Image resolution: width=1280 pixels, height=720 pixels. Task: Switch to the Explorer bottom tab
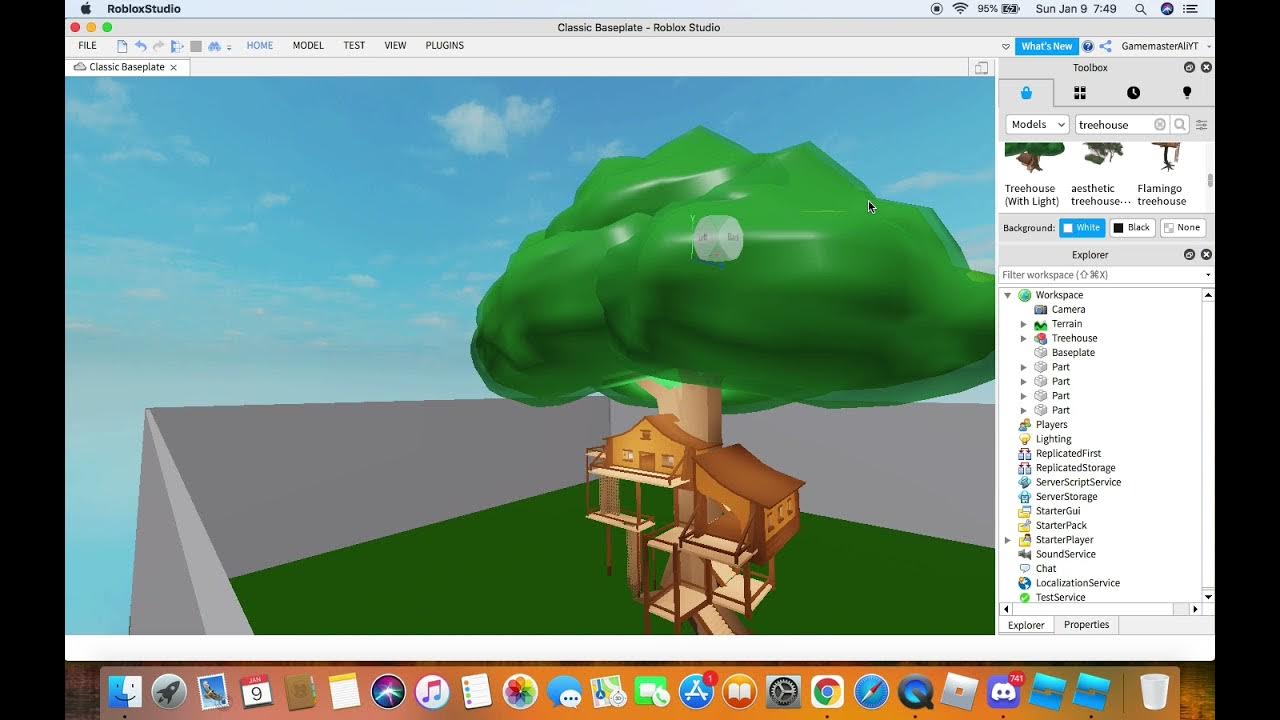point(1026,625)
